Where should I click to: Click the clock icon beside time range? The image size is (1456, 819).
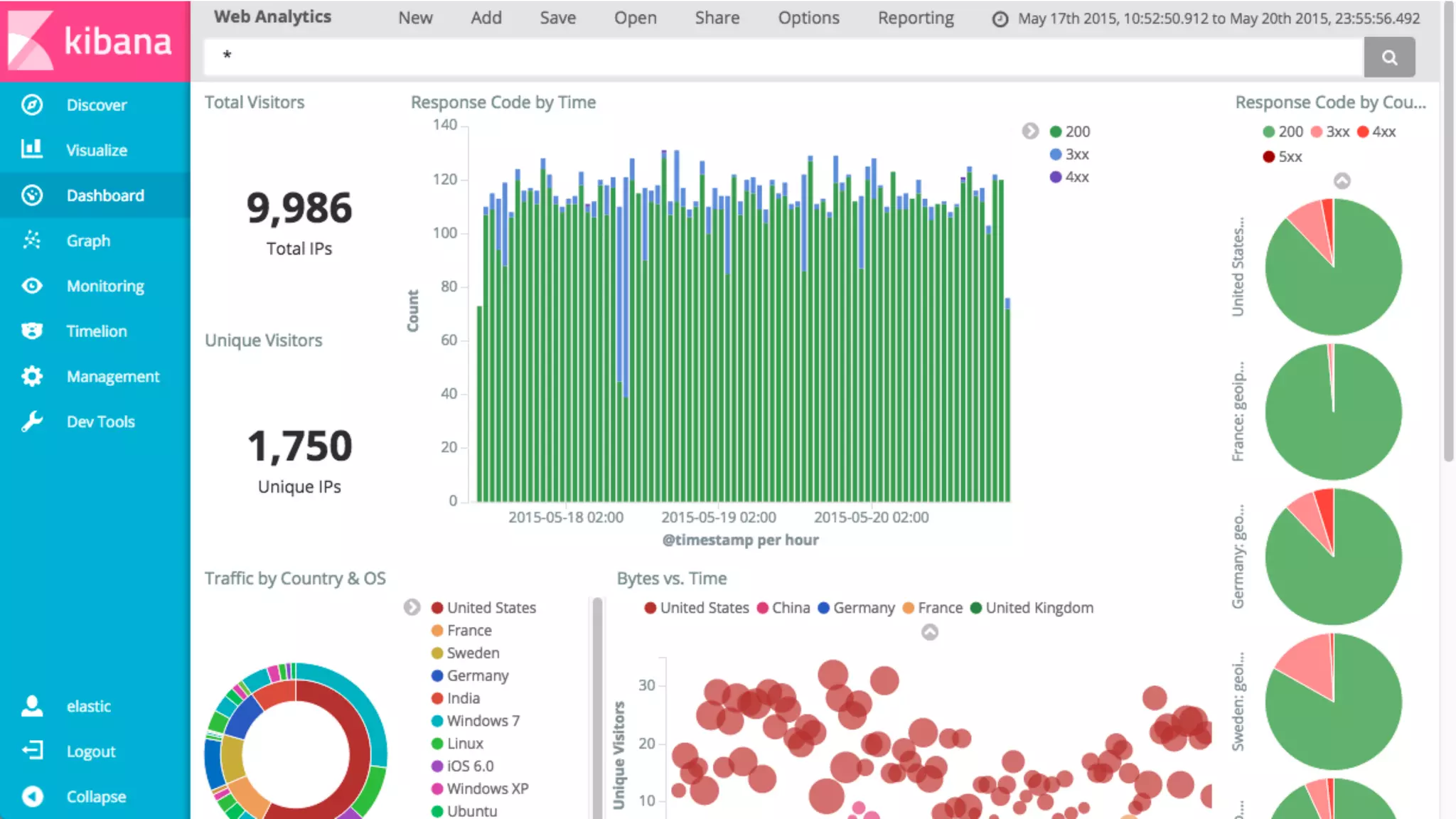click(1000, 19)
